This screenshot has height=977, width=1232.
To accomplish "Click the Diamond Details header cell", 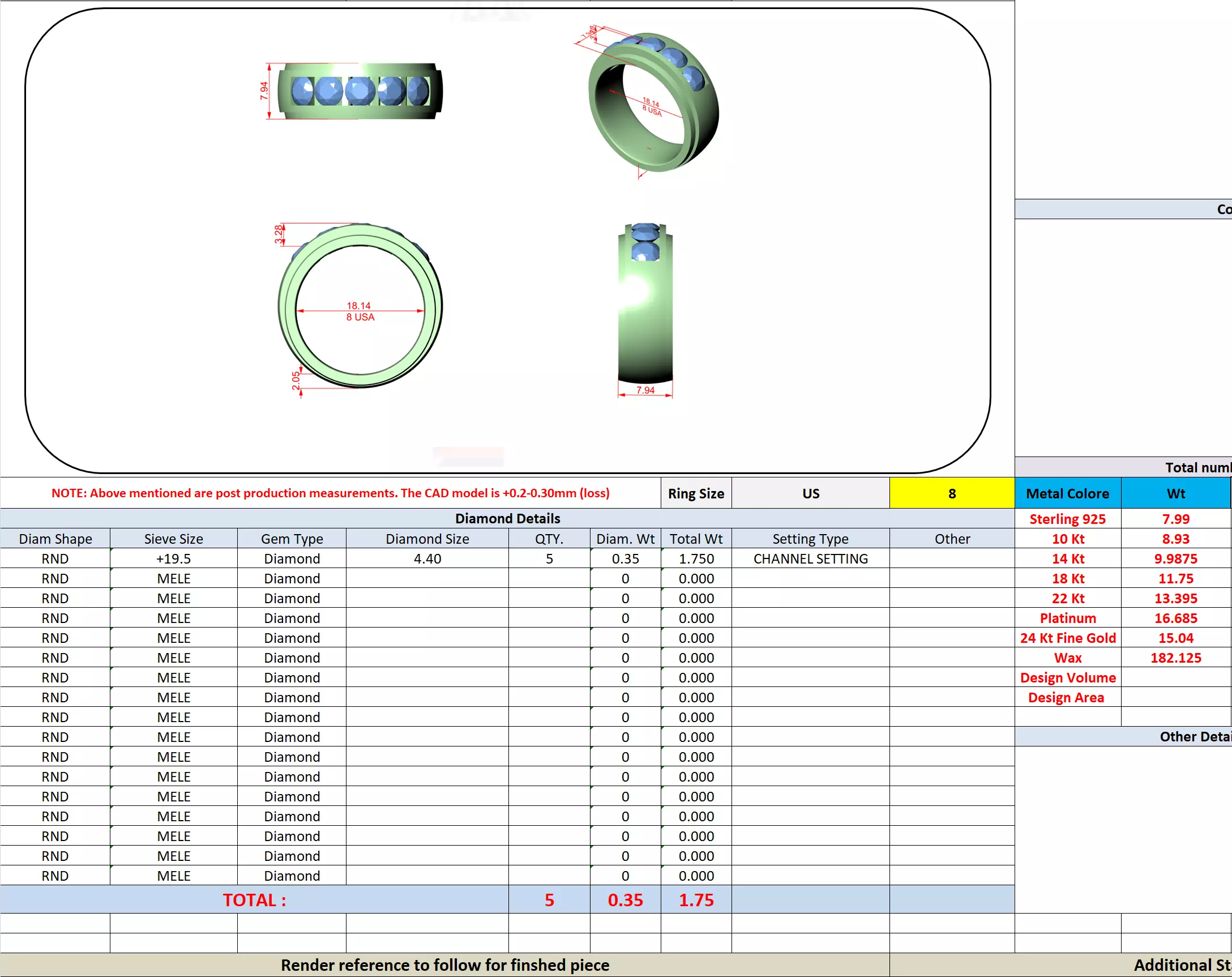I will point(507,518).
